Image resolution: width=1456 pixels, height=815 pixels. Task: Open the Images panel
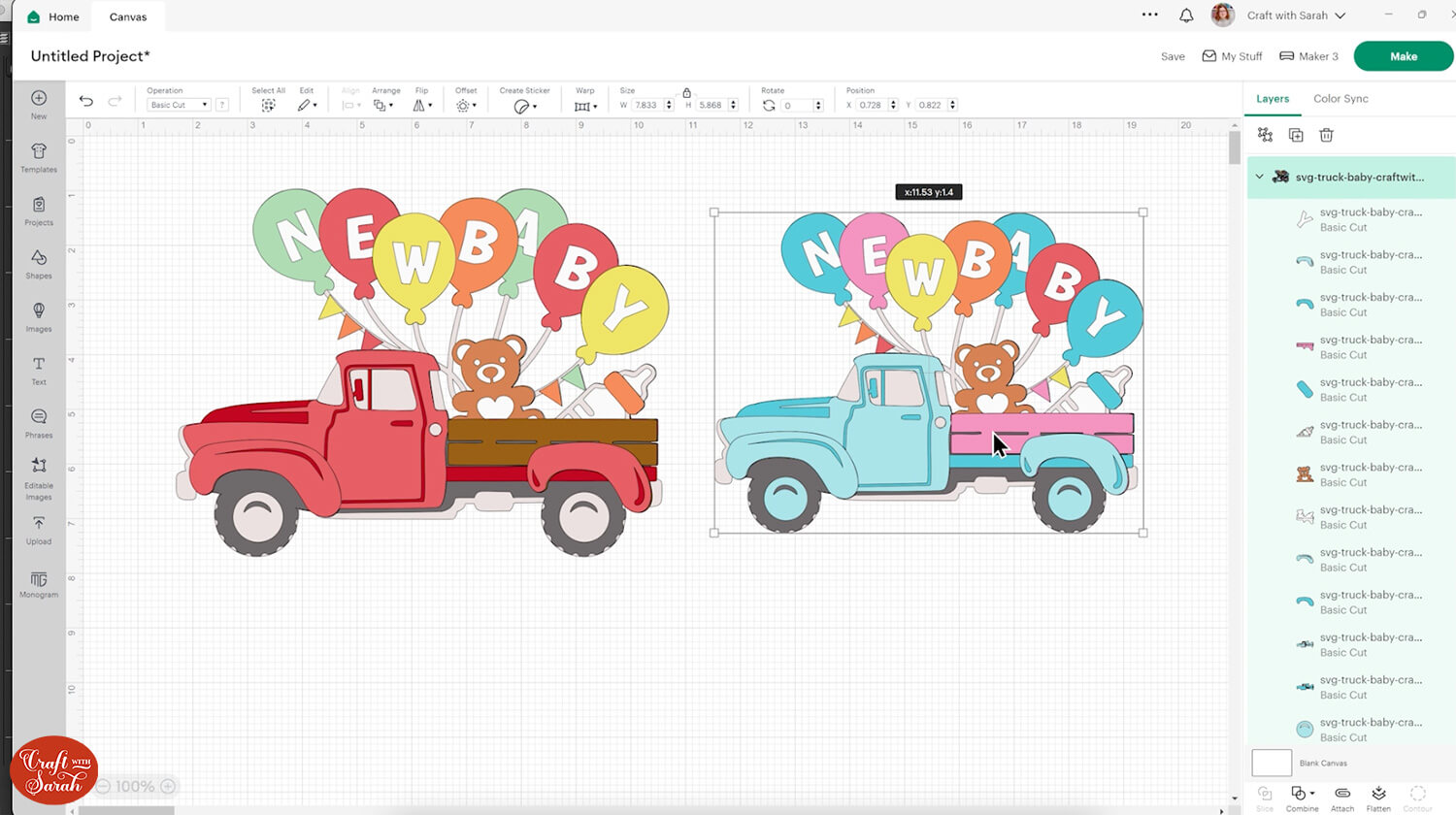pyautogui.click(x=38, y=318)
